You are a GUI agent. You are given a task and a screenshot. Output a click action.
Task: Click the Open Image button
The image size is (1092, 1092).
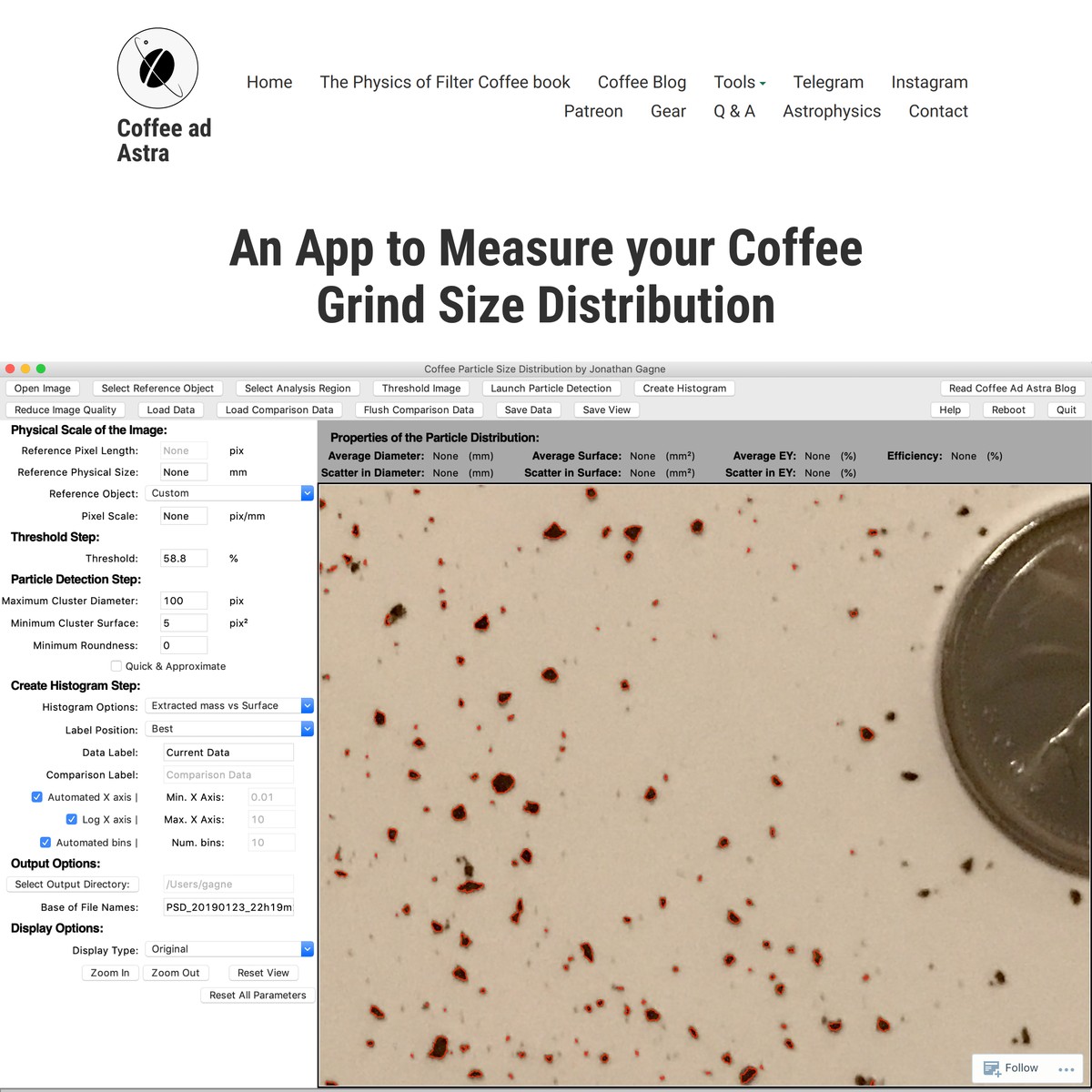43,388
